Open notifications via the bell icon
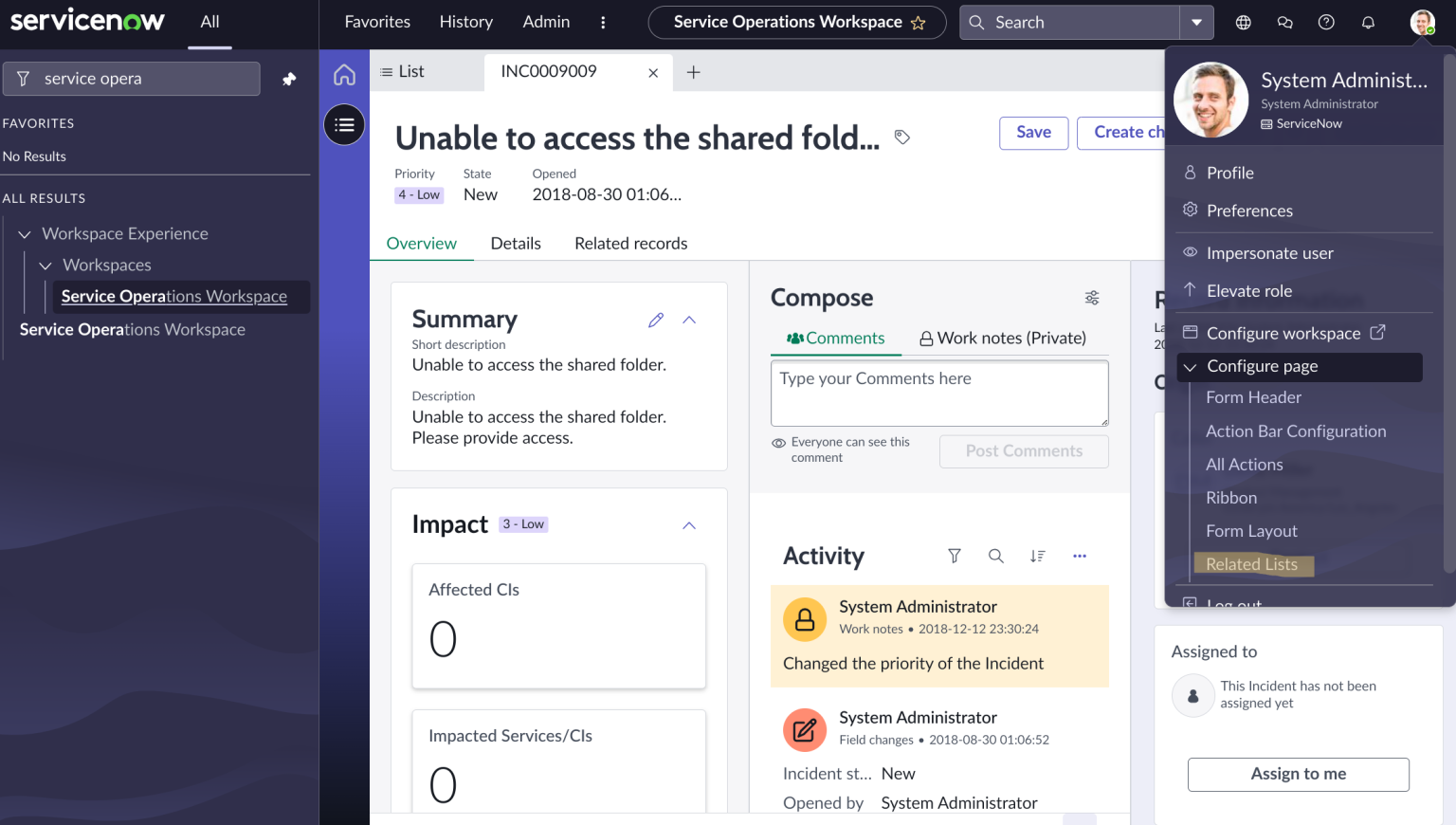1456x825 pixels. [x=1368, y=21]
